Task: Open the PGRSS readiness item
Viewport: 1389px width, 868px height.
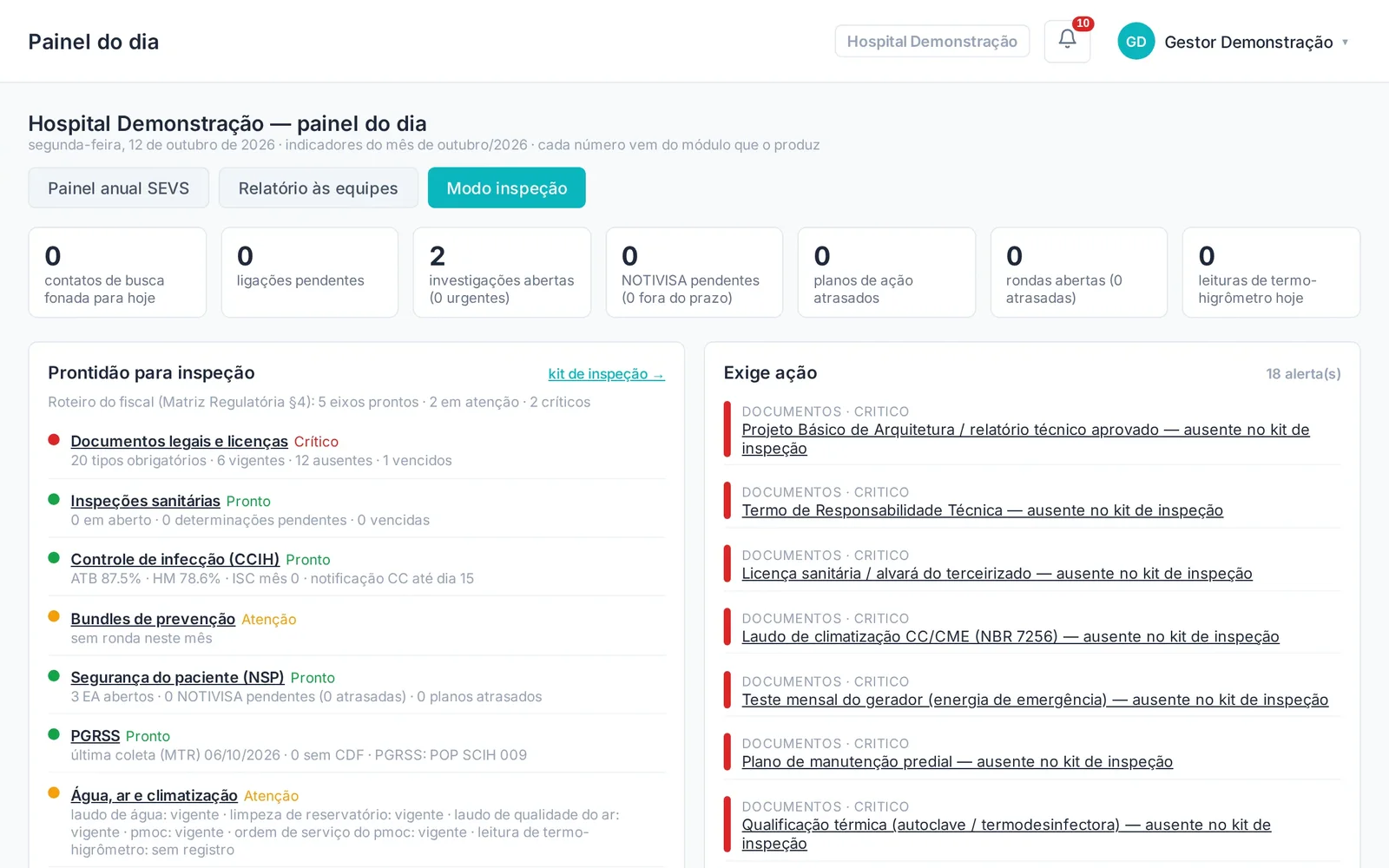Action: [x=95, y=736]
